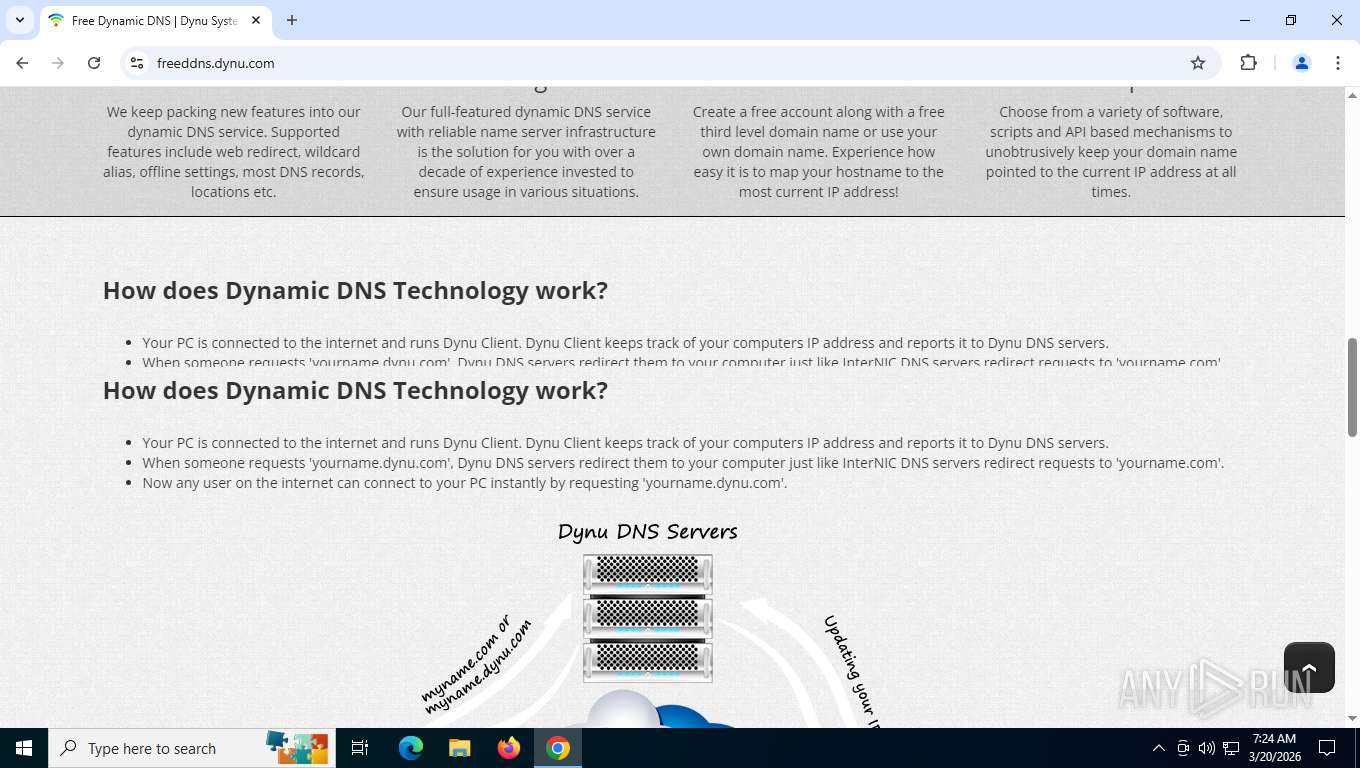The image size is (1360, 768).
Task: Open the clock showing 7:24 AM
Action: 1274,748
